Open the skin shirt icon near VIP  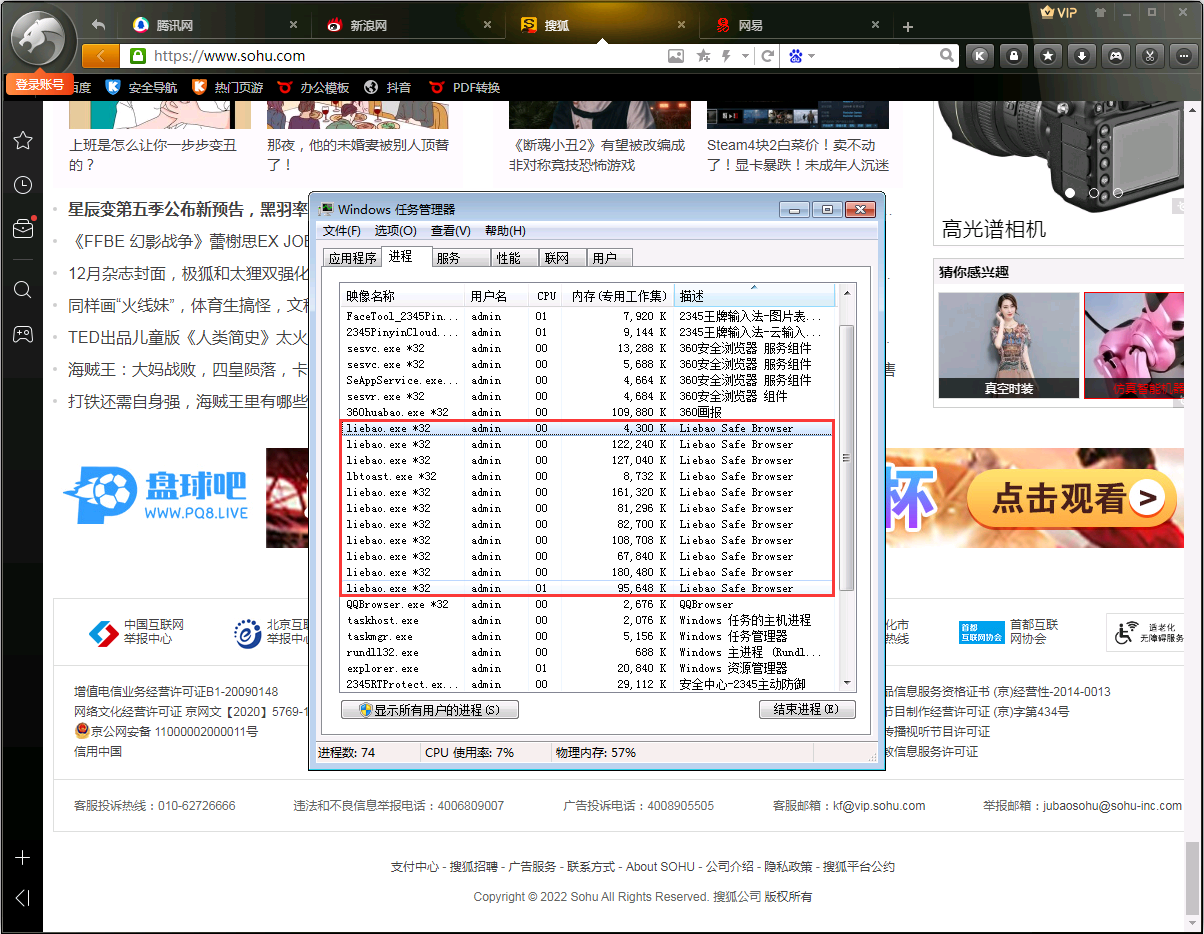pyautogui.click(x=1101, y=13)
